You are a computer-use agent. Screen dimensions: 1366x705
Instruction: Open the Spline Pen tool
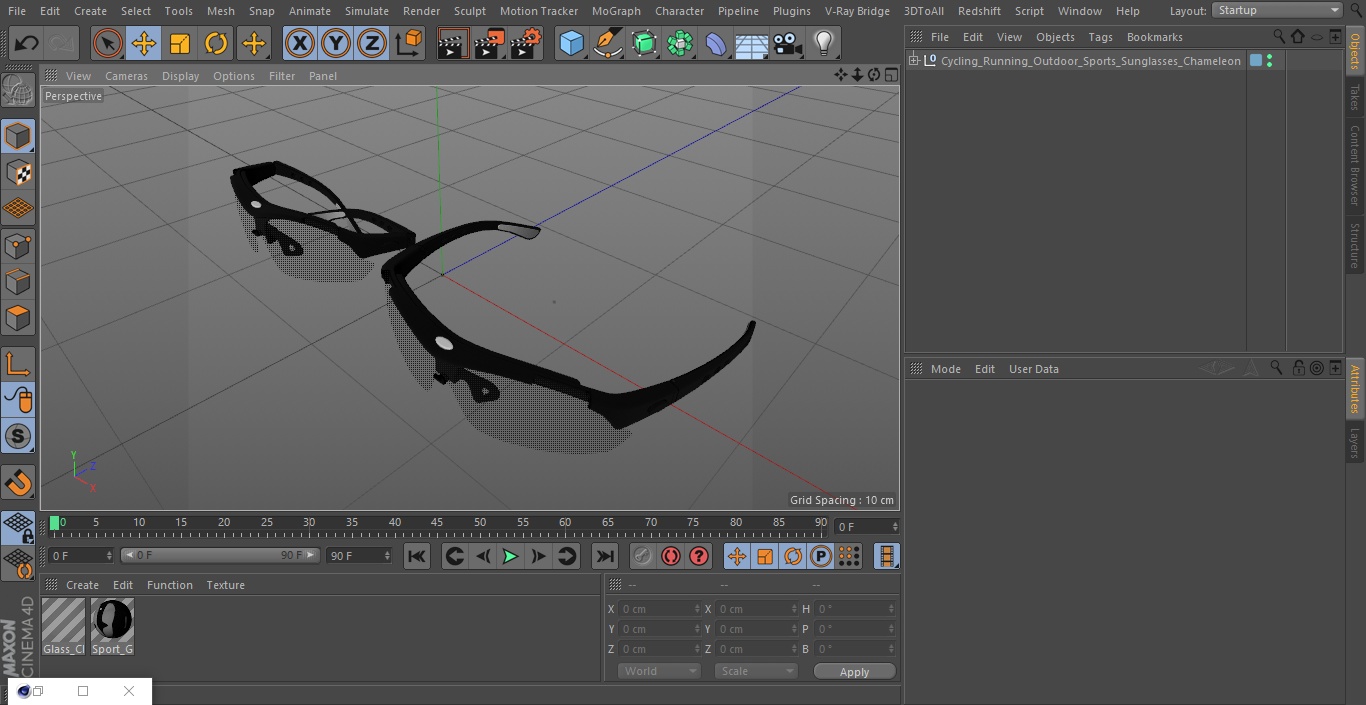pos(607,44)
